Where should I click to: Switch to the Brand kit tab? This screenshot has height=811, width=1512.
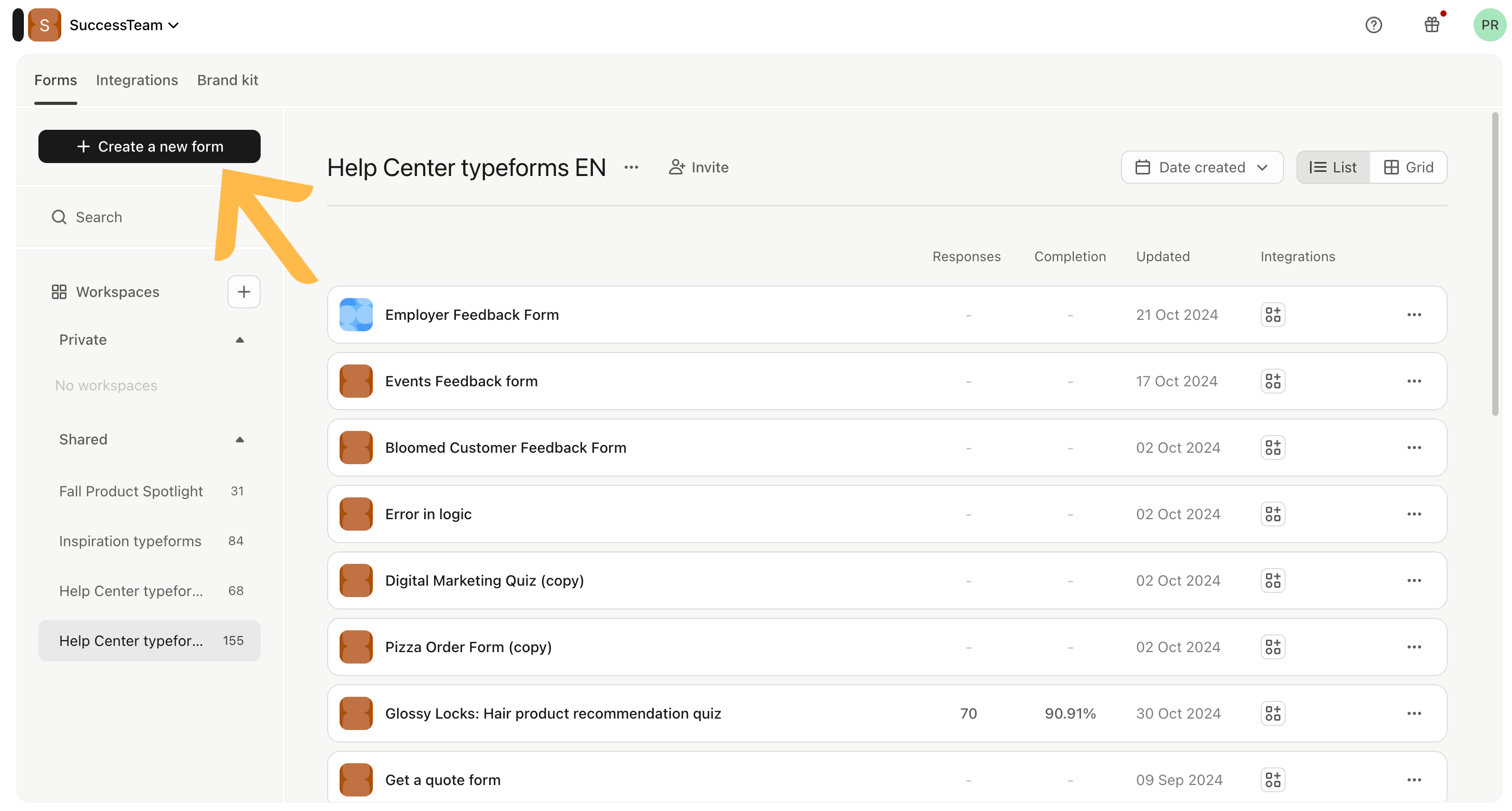pos(228,80)
